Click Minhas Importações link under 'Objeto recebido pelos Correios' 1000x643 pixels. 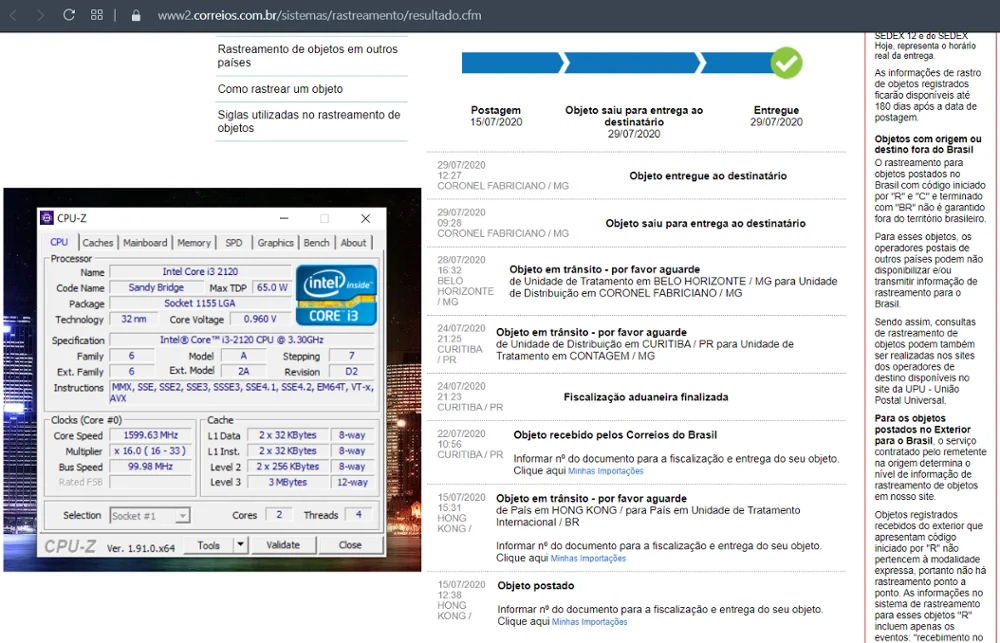pyautogui.click(x=605, y=471)
